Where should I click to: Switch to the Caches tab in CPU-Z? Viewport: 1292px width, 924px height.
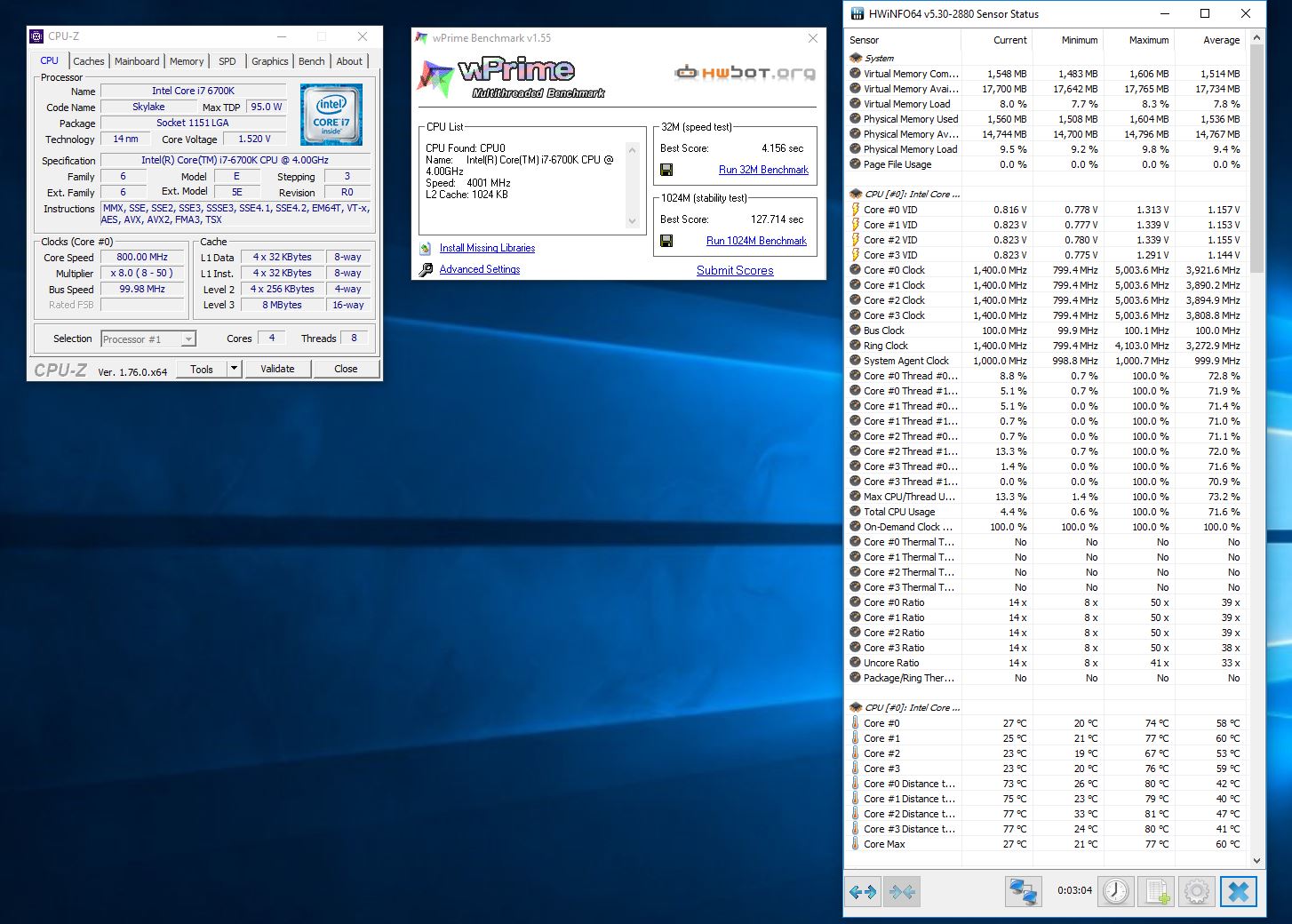pos(89,61)
